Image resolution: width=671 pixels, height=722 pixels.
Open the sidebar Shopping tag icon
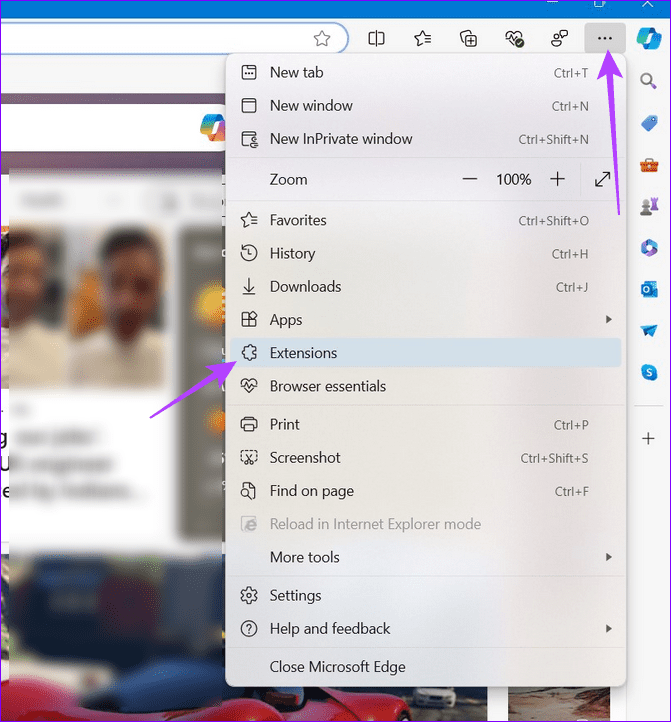pos(649,123)
